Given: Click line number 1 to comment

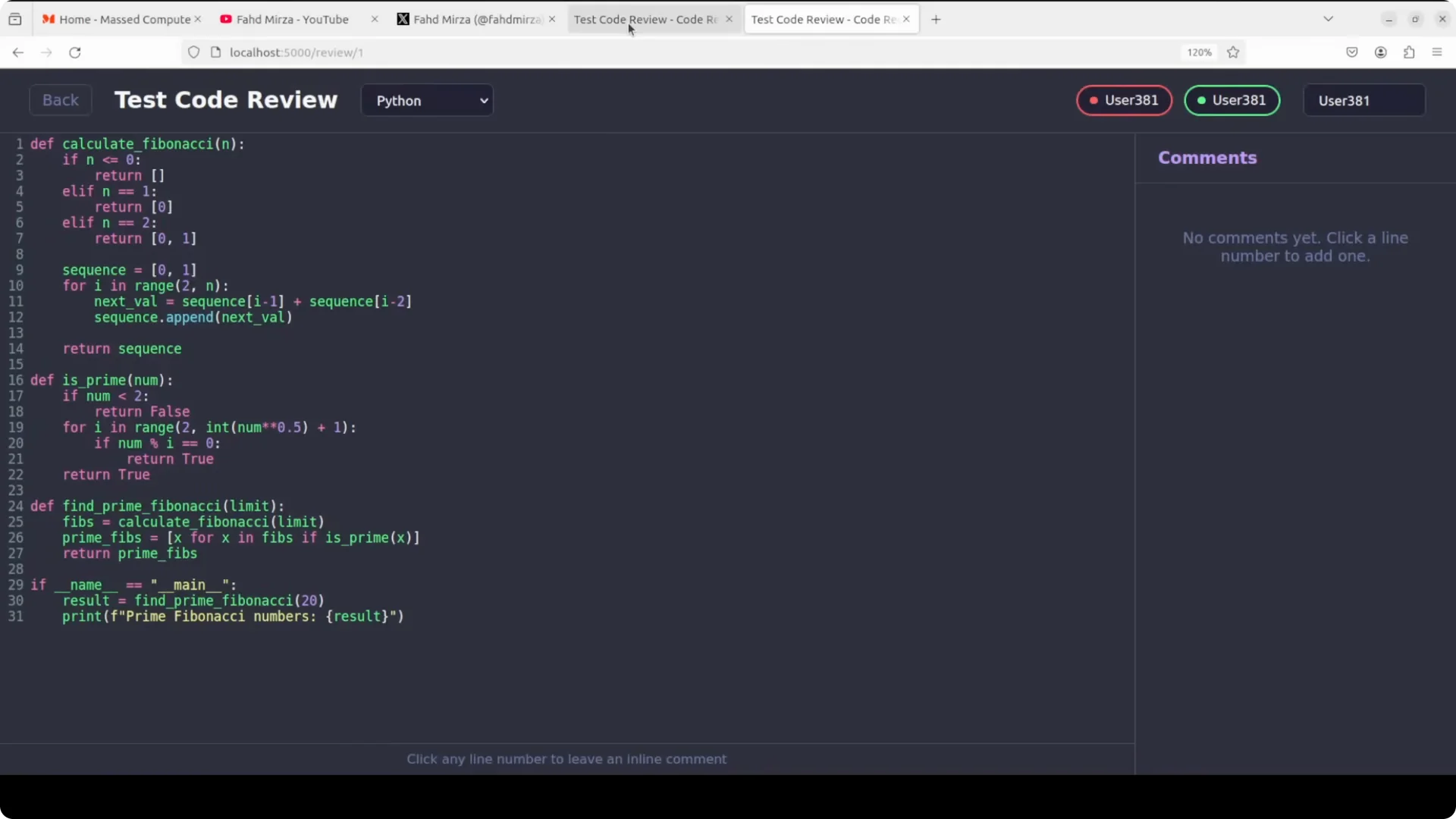Looking at the screenshot, I should click(x=19, y=144).
